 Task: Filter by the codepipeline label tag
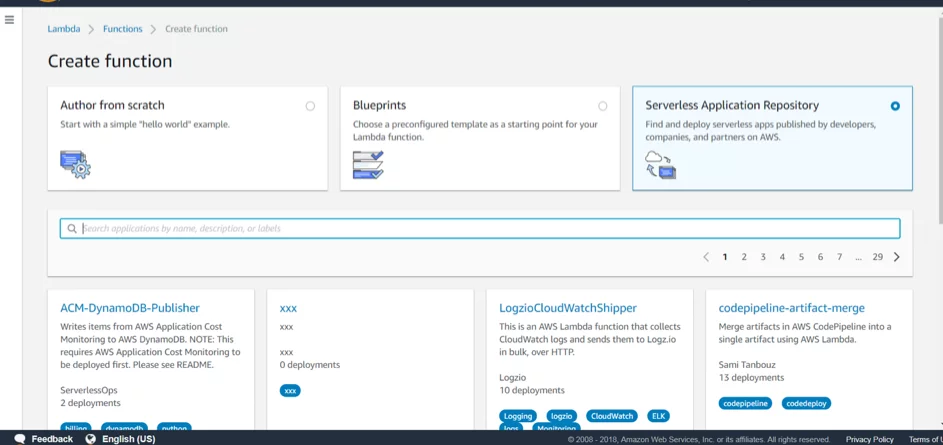click(746, 403)
